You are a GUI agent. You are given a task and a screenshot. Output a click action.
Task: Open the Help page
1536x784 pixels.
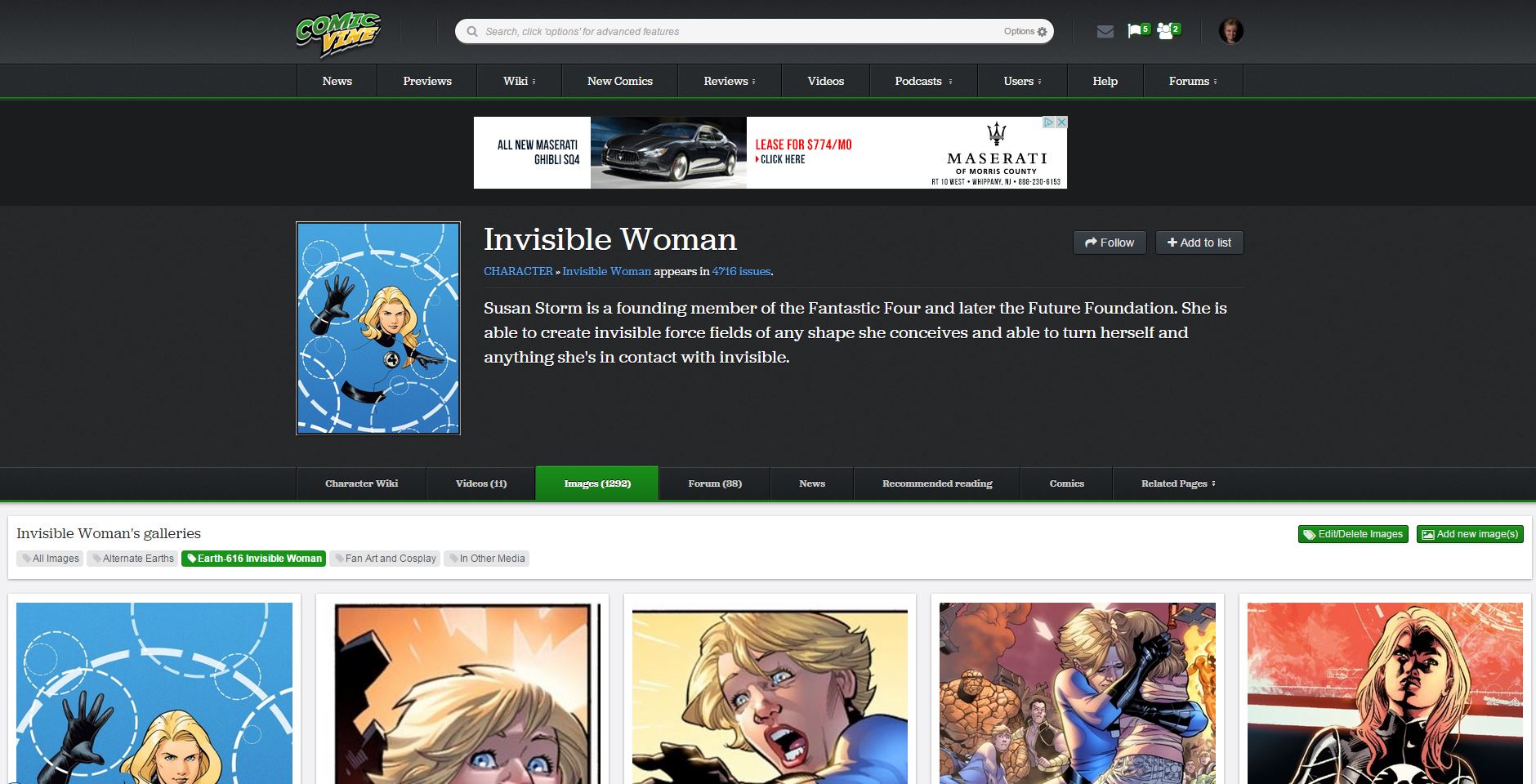[x=1105, y=81]
